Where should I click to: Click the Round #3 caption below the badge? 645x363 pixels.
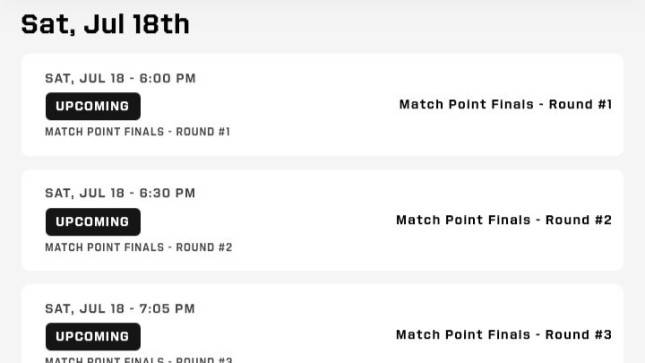click(139, 360)
